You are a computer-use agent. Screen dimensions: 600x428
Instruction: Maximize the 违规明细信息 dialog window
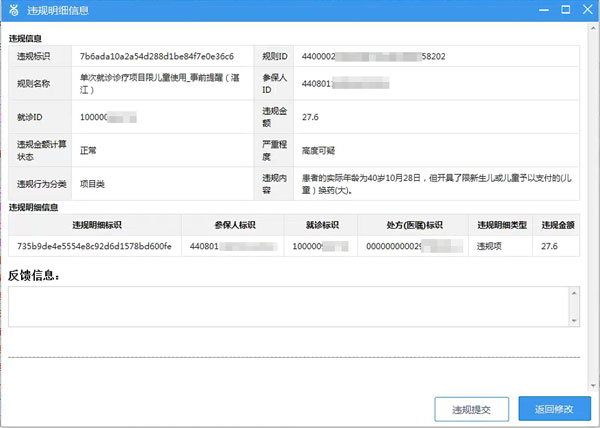click(564, 11)
